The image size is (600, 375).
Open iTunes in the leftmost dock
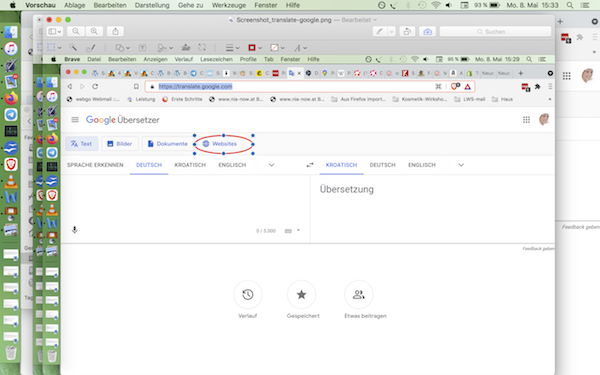(11, 49)
